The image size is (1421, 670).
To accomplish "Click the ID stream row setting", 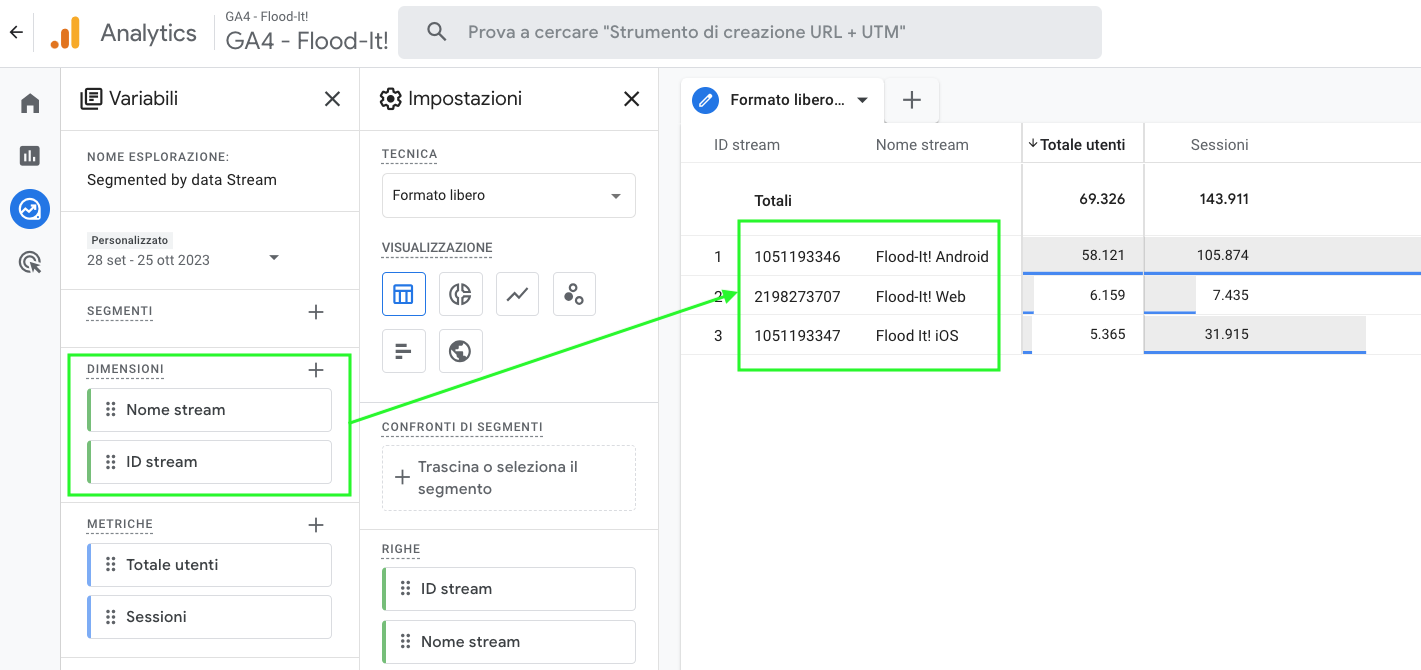I will click(x=509, y=589).
